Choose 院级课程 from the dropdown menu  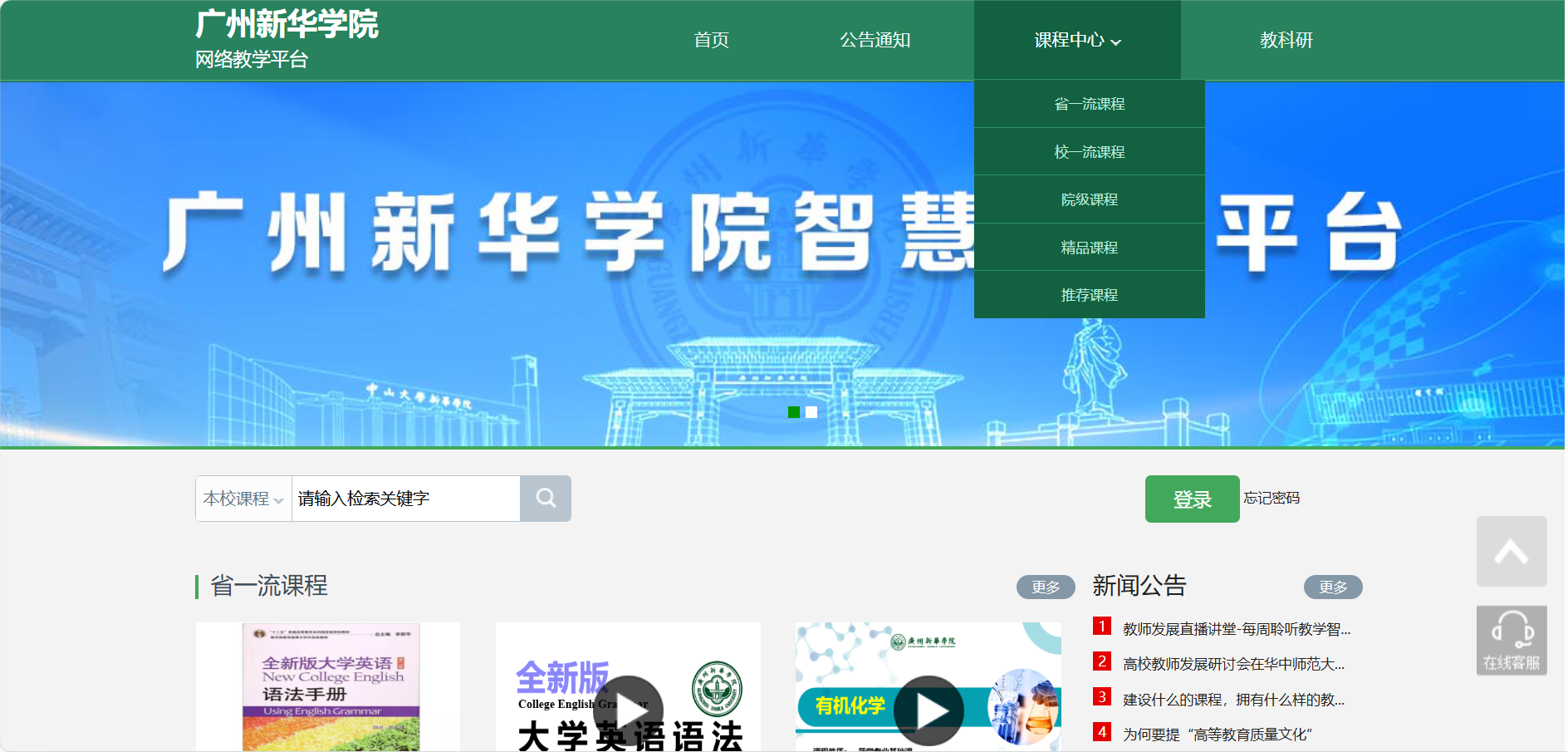coord(1090,199)
